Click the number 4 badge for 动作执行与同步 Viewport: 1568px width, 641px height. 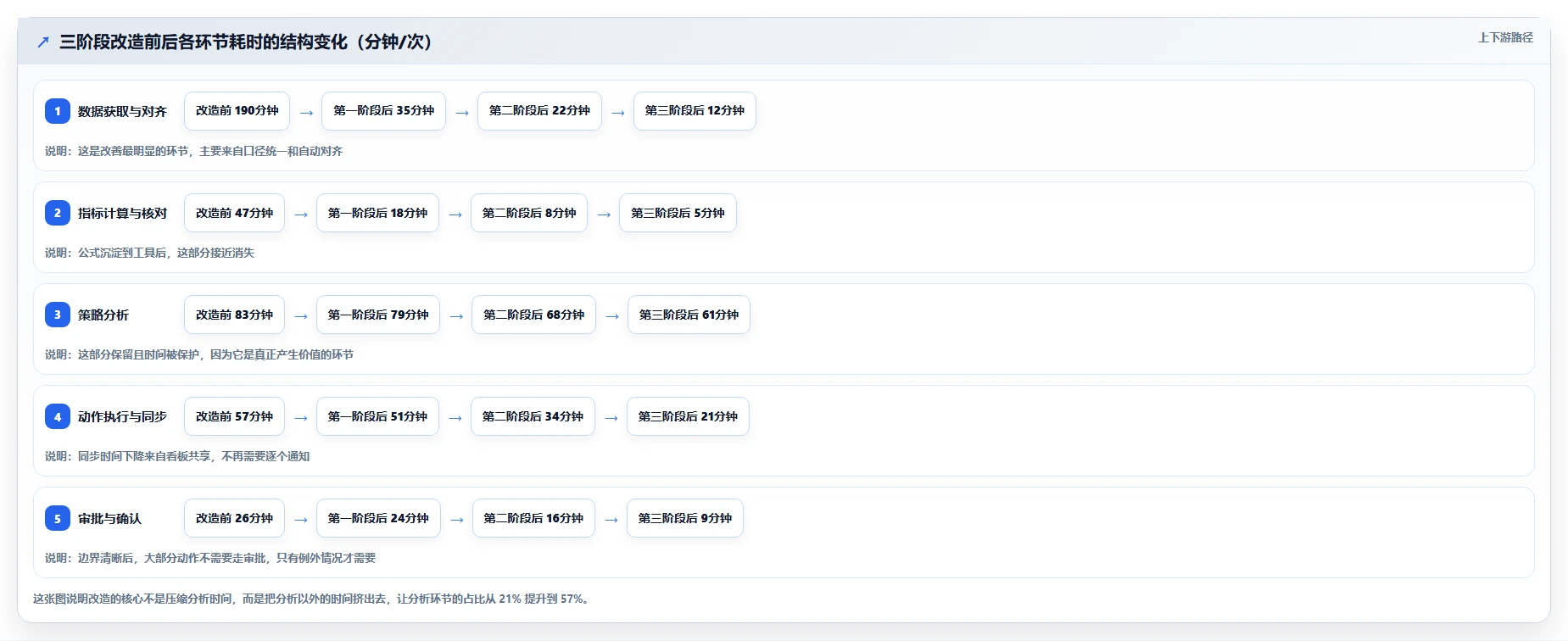click(x=58, y=416)
